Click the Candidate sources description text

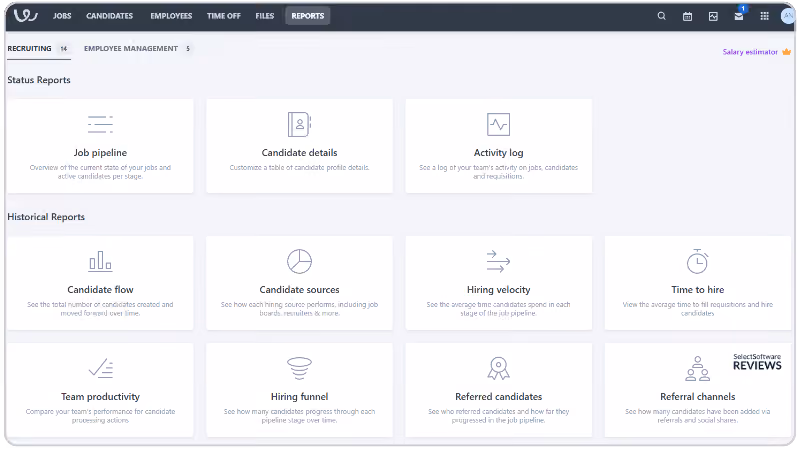[x=299, y=309]
